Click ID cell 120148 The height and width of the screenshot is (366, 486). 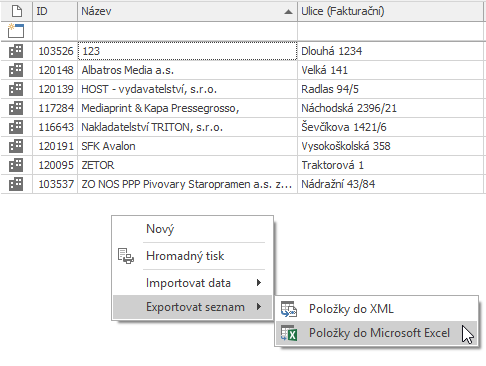55,70
